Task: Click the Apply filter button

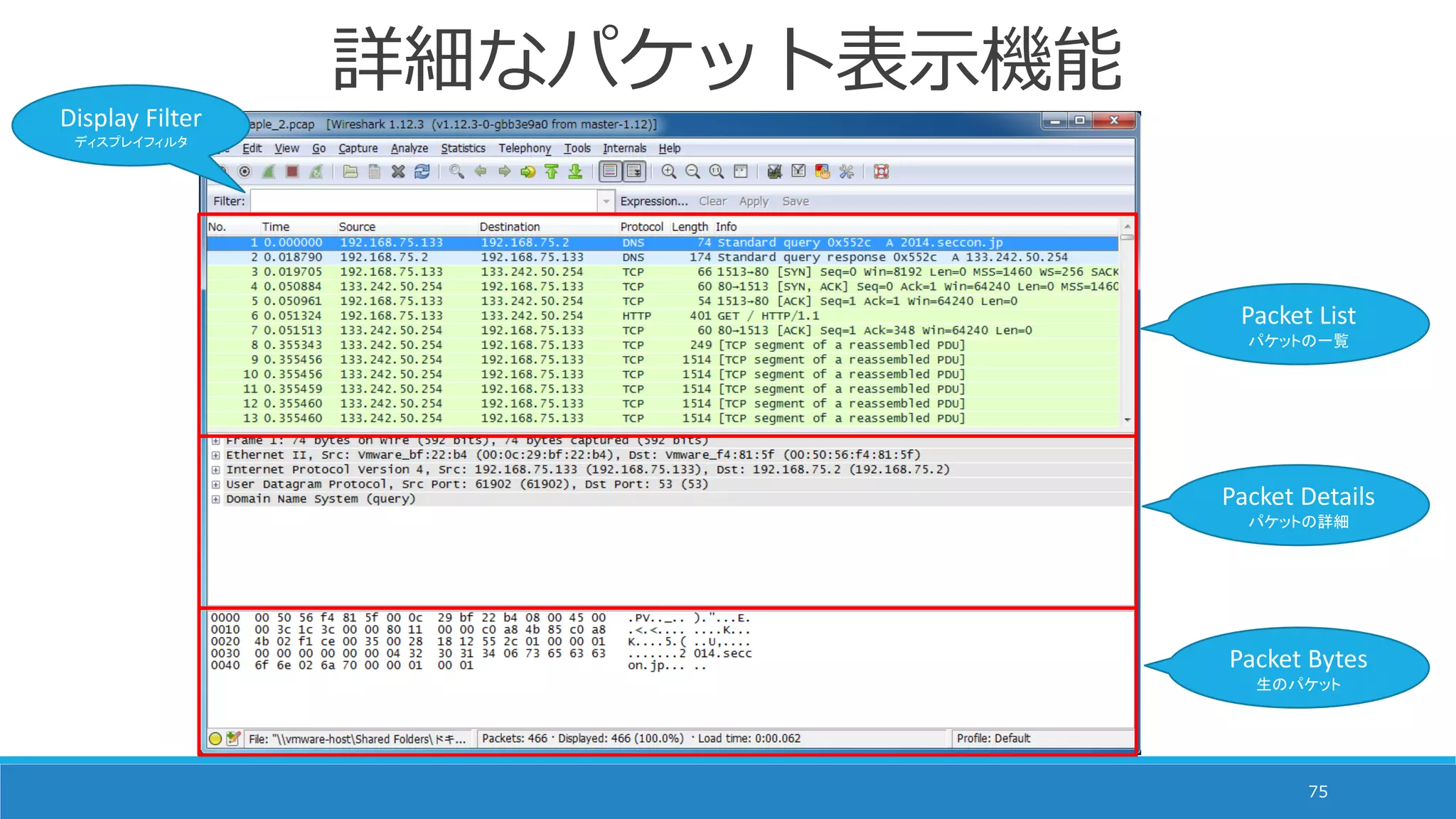Action: (754, 201)
